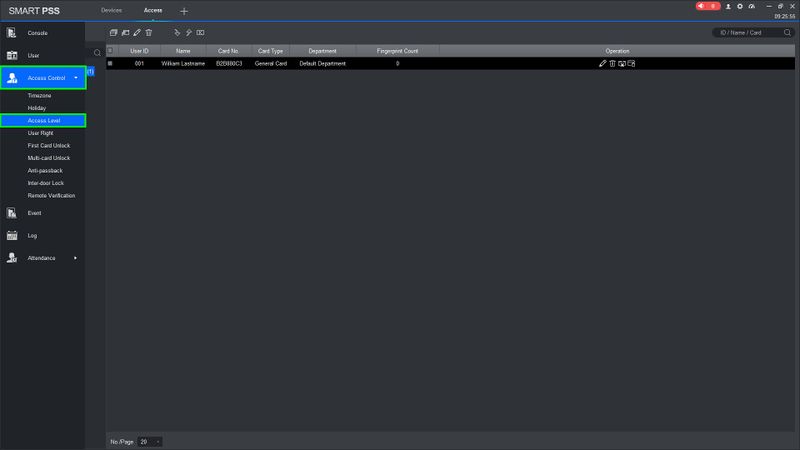Switch to the Access tab
The height and width of the screenshot is (450, 800).
(x=153, y=10)
